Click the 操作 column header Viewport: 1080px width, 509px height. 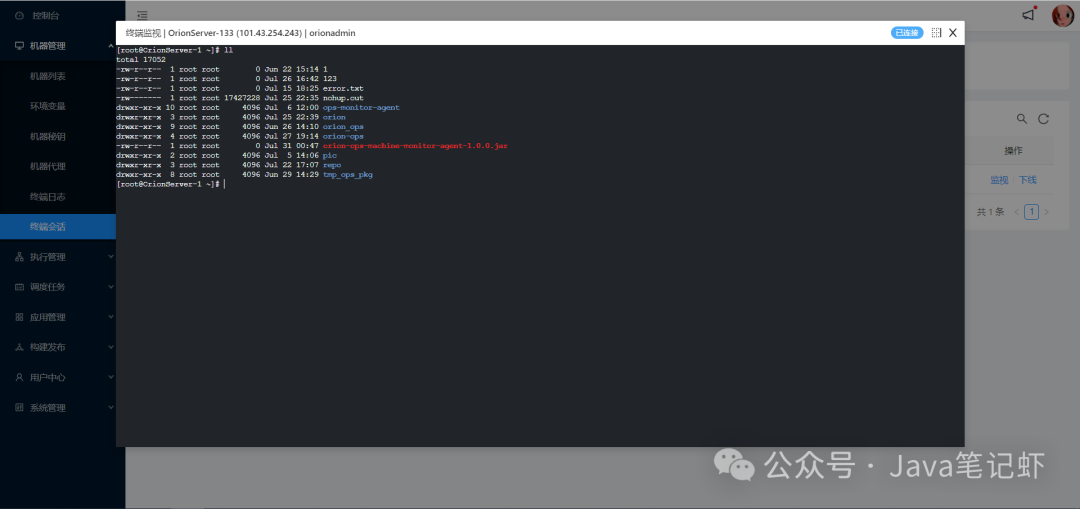coord(1013,151)
